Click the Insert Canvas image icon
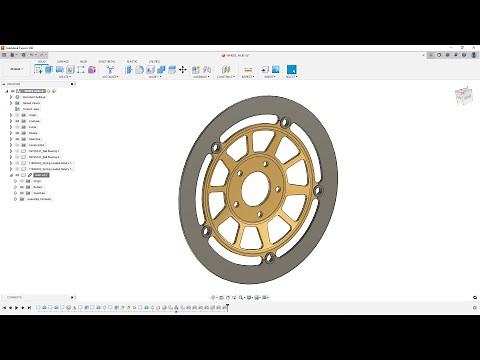Screen dimensions: 480x360 point(275,69)
